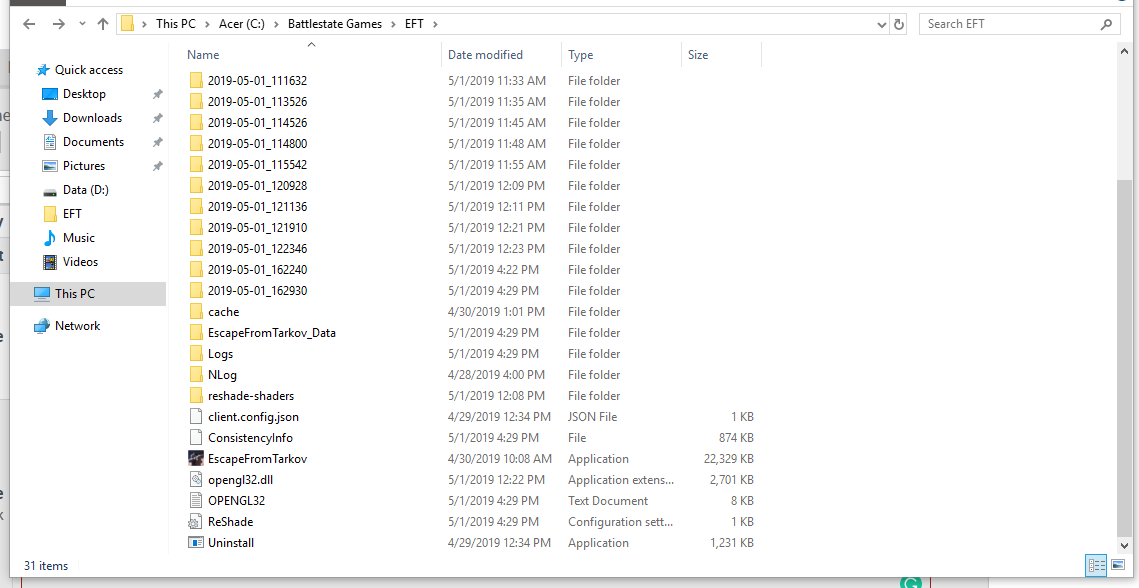The image size is (1139, 588).
Task: Expand chevron after This PC breadcrumb
Action: tap(207, 24)
